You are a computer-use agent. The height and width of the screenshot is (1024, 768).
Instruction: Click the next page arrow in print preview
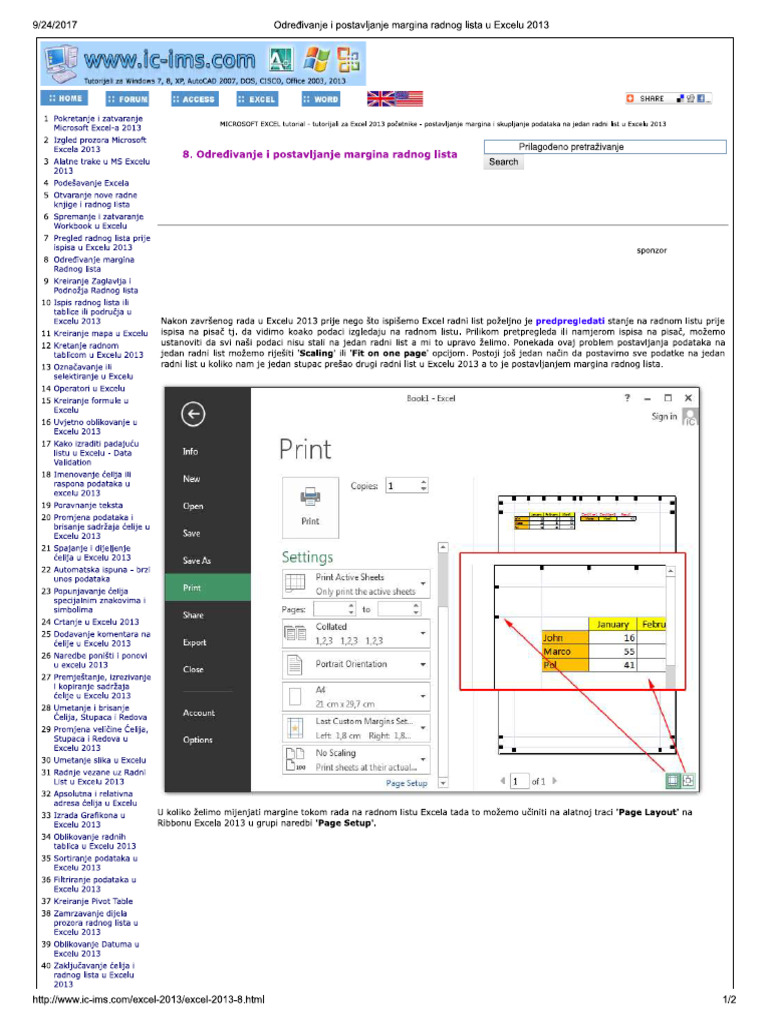pyautogui.click(x=554, y=781)
